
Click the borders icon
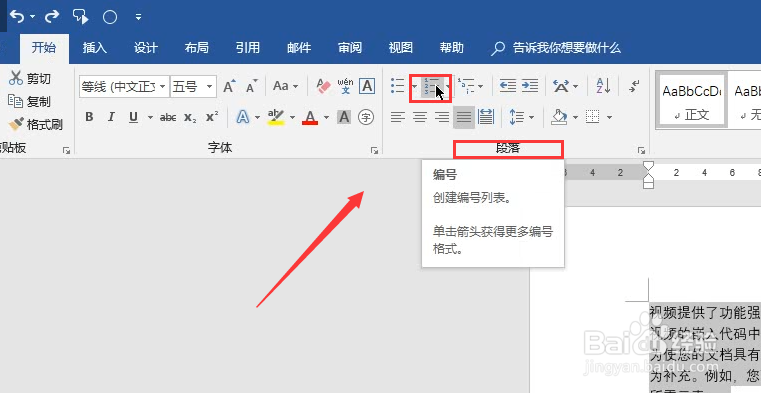(x=593, y=117)
